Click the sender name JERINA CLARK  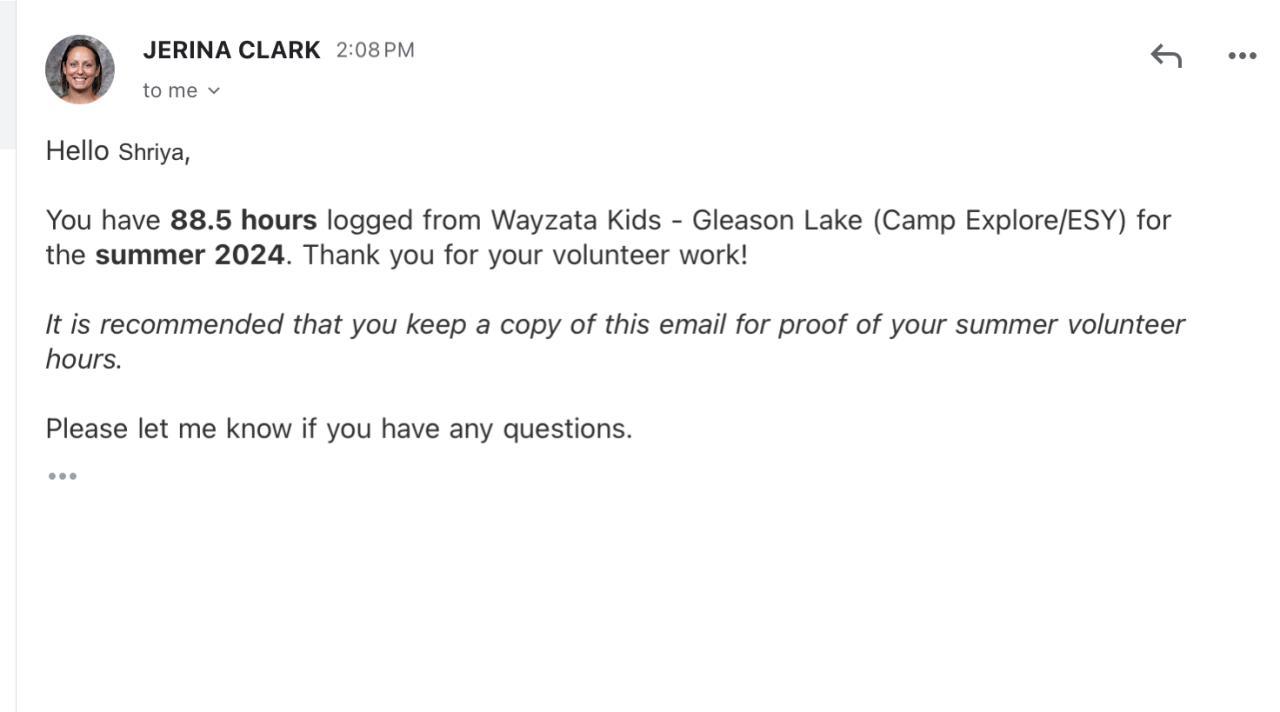click(231, 50)
